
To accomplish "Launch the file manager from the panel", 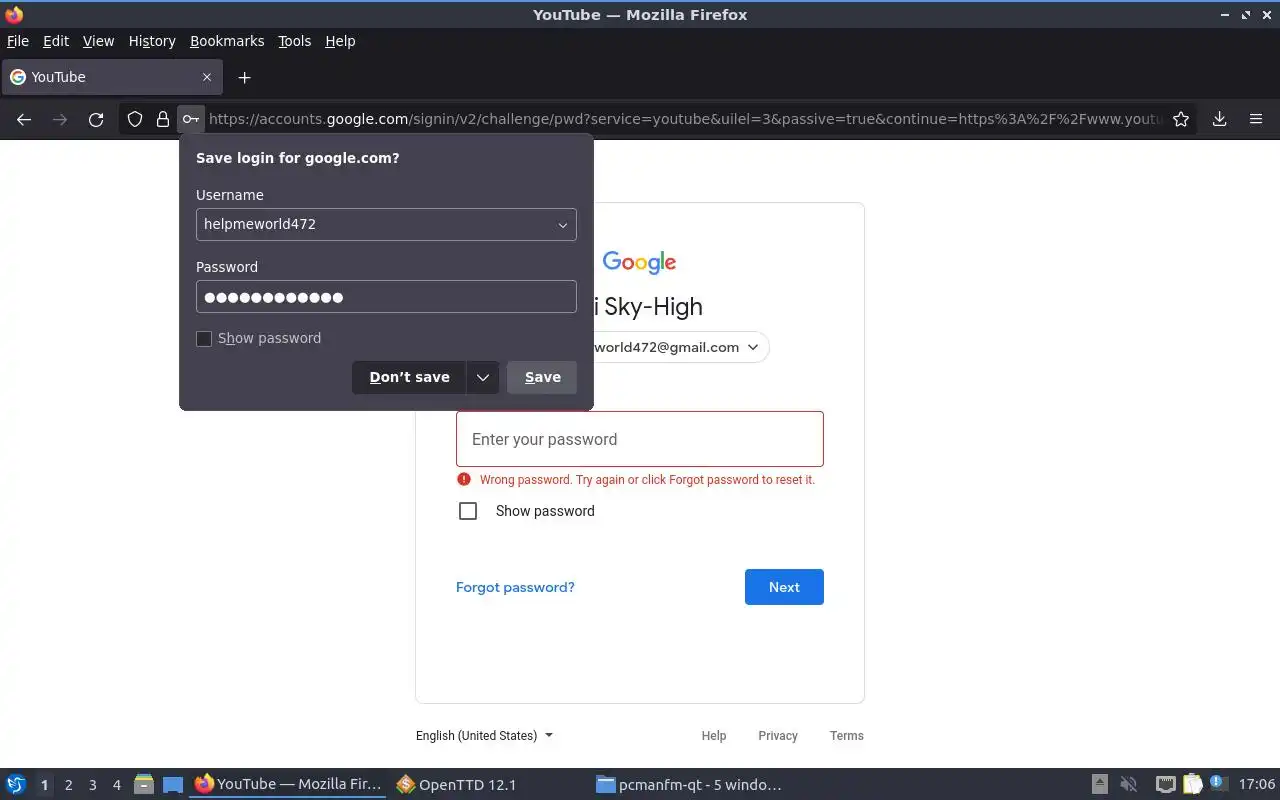I will click(143, 784).
